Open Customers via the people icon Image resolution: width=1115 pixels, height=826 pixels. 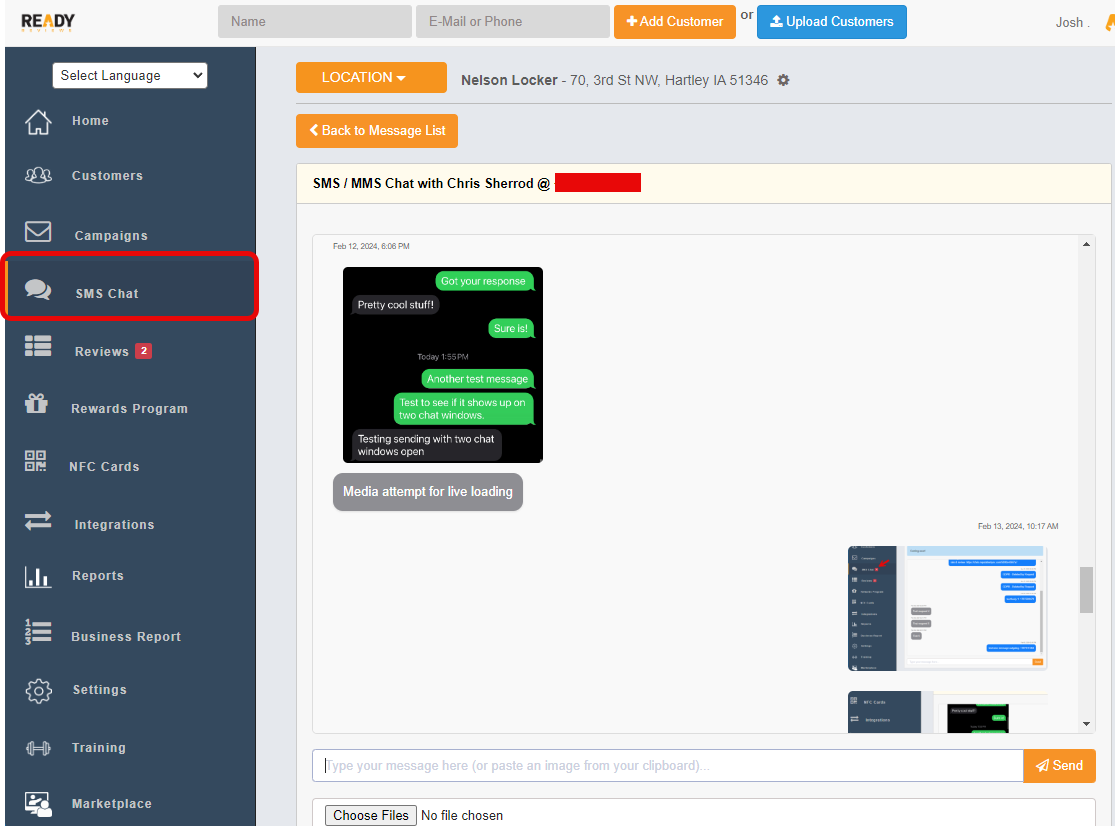point(38,176)
